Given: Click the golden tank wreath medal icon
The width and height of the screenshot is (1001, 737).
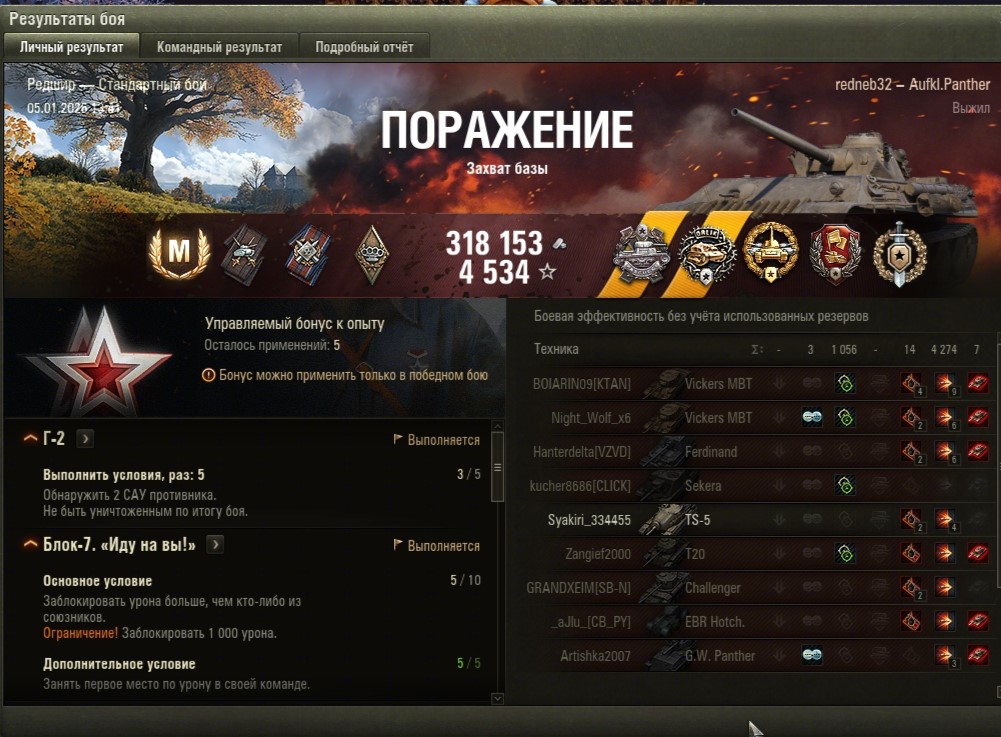Looking at the screenshot, I should tap(771, 253).
